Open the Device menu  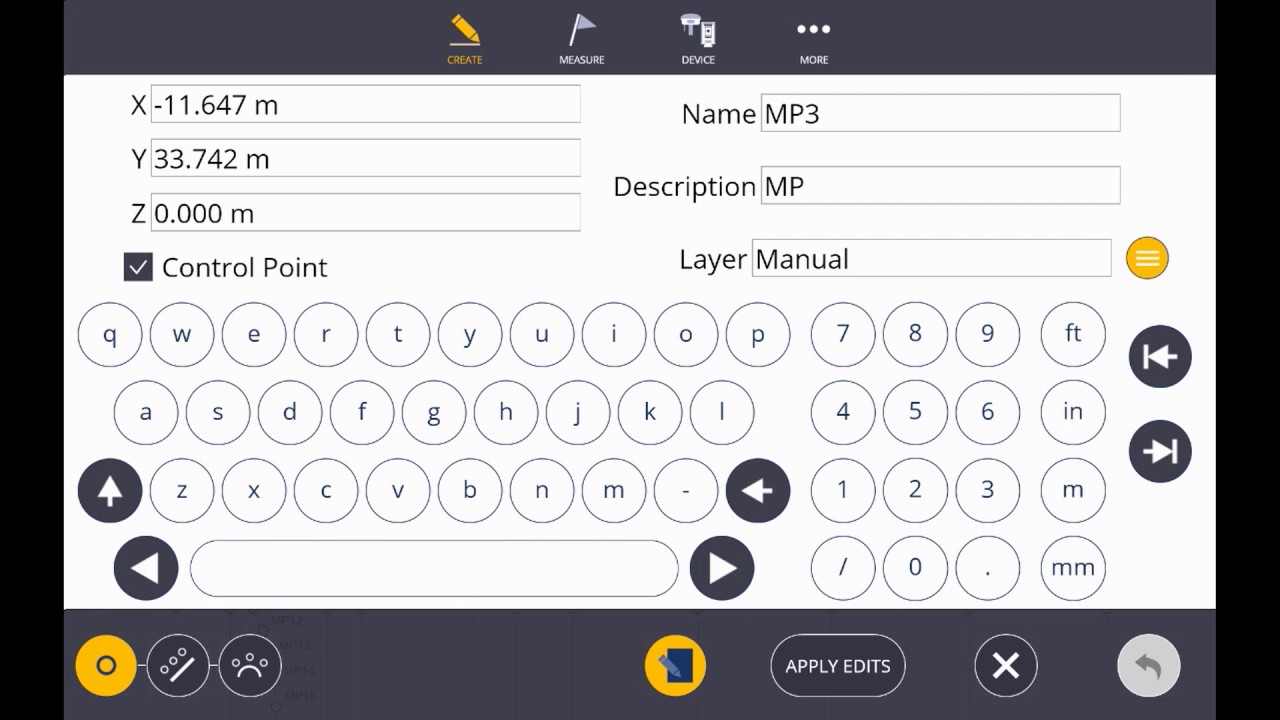coord(698,38)
